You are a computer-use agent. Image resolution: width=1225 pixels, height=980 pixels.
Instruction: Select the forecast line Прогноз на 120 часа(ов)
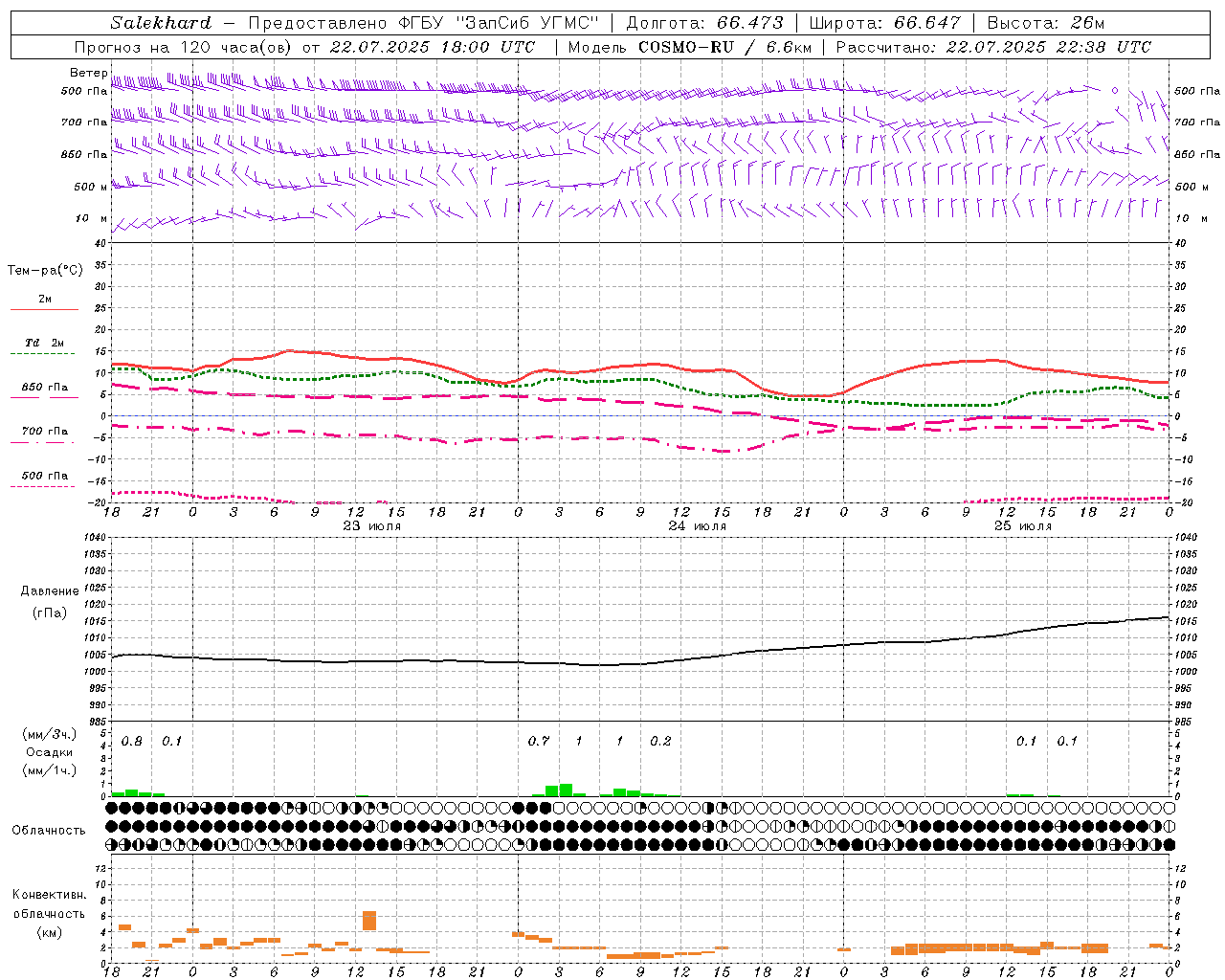184,47
